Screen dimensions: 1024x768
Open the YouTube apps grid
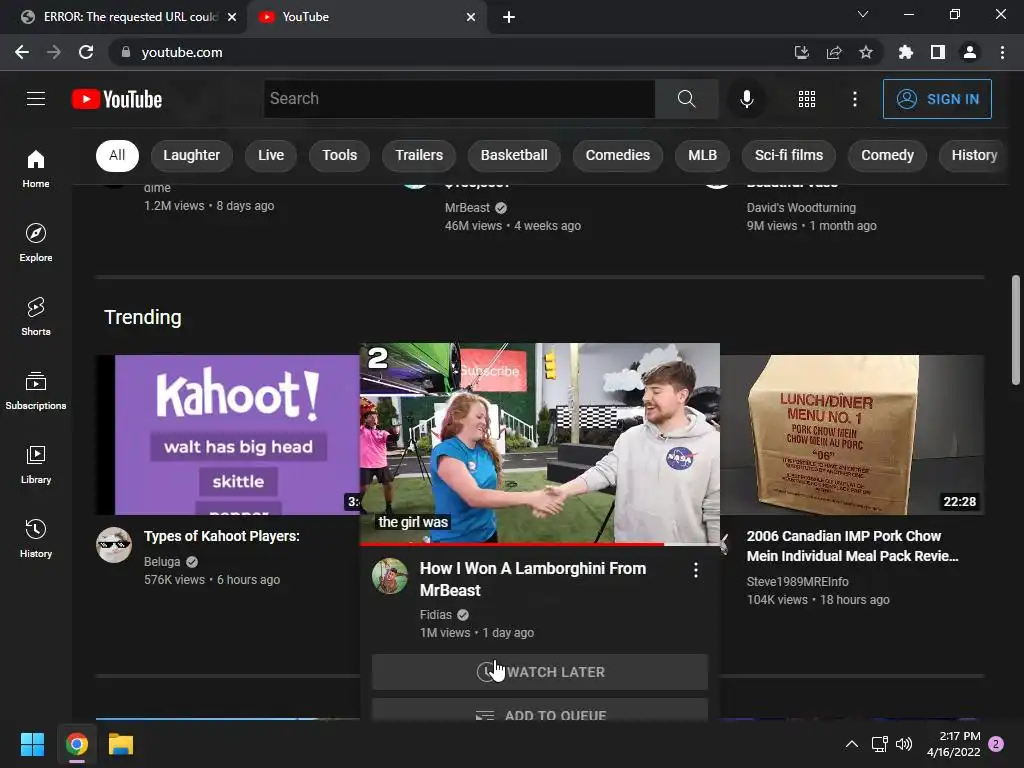807,99
